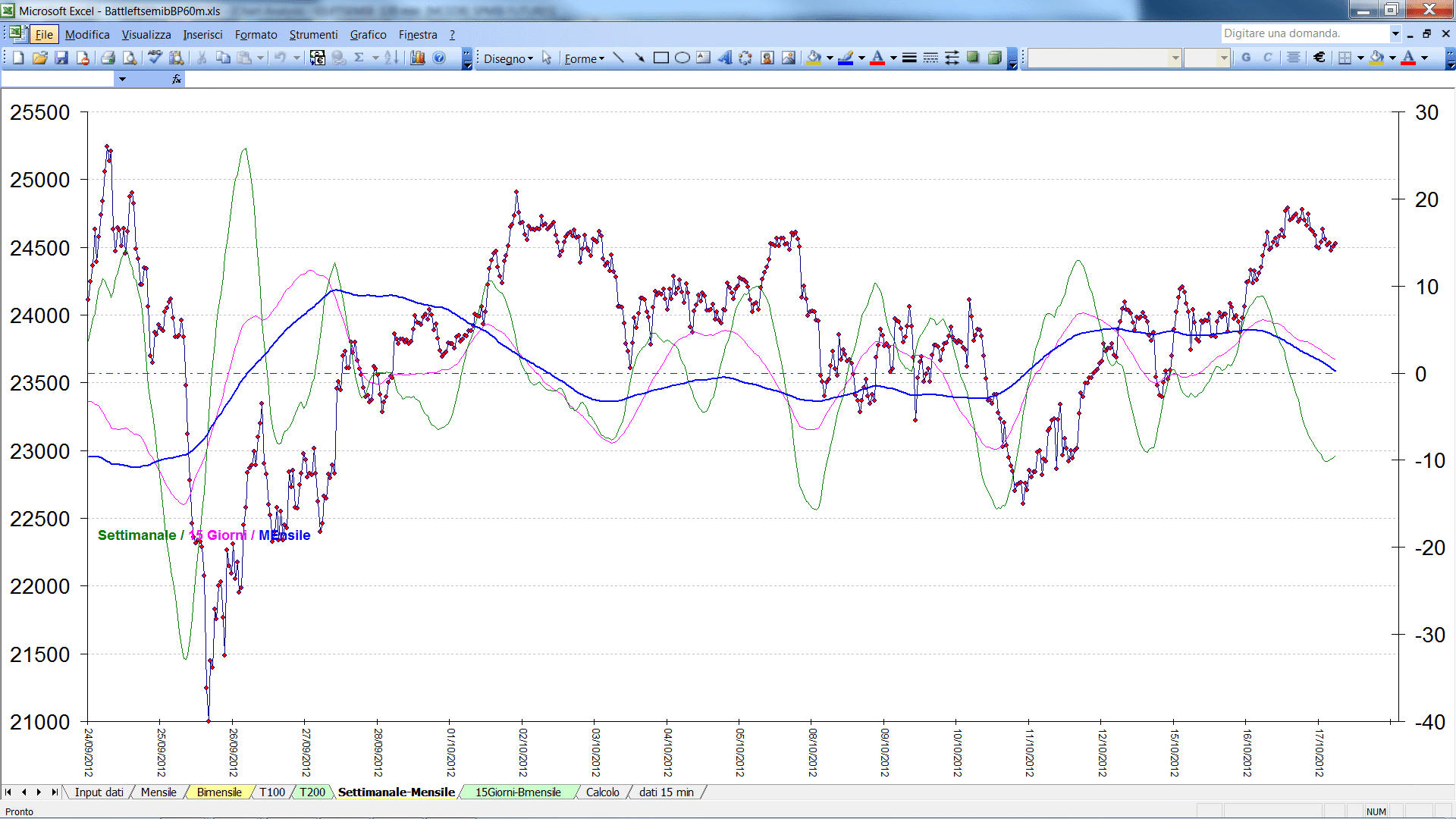
Task: Open the Font name combo box
Action: pos(1104,58)
